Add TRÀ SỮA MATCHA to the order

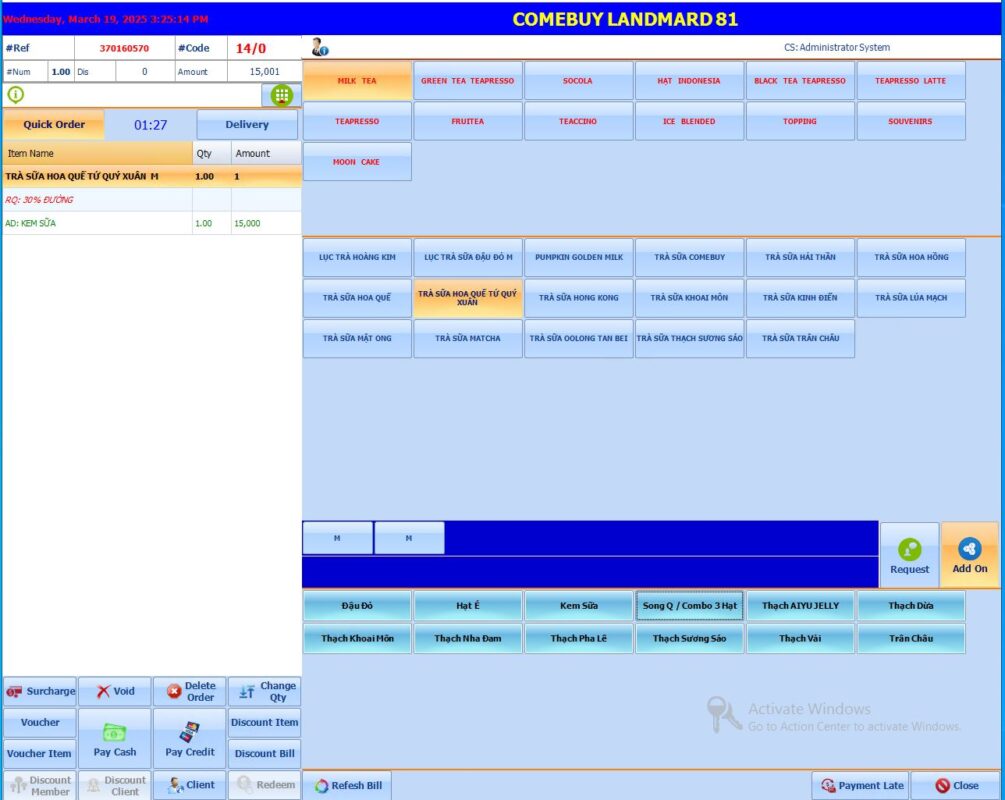(467, 339)
